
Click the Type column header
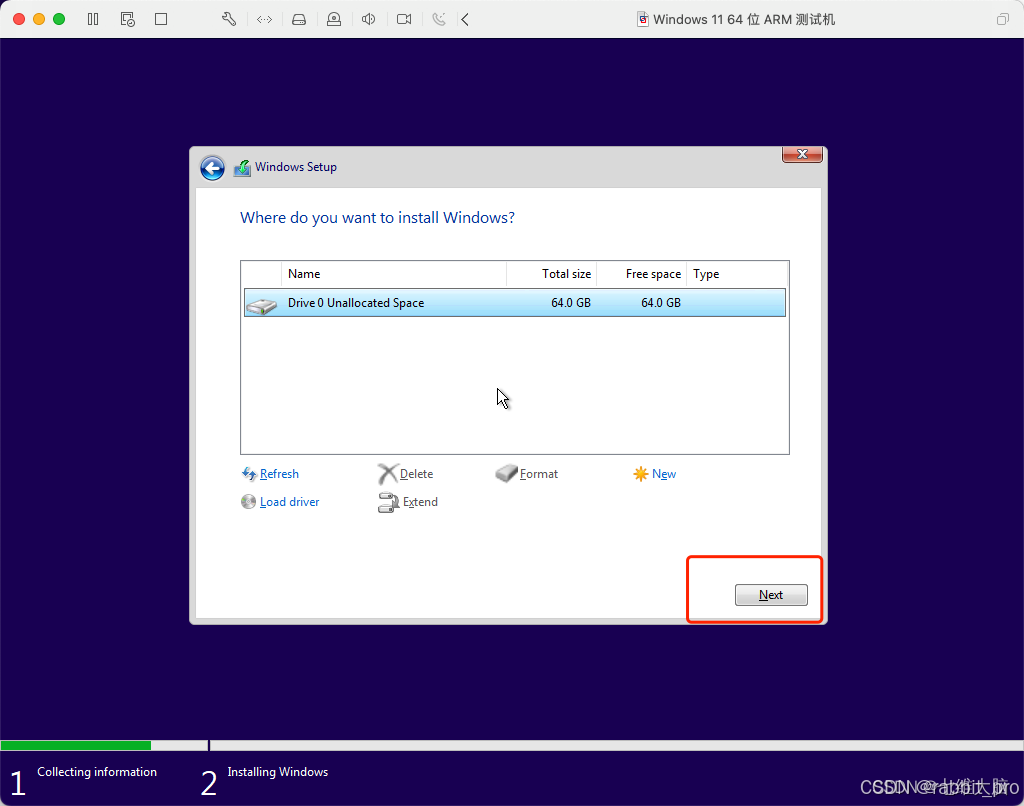(737, 274)
